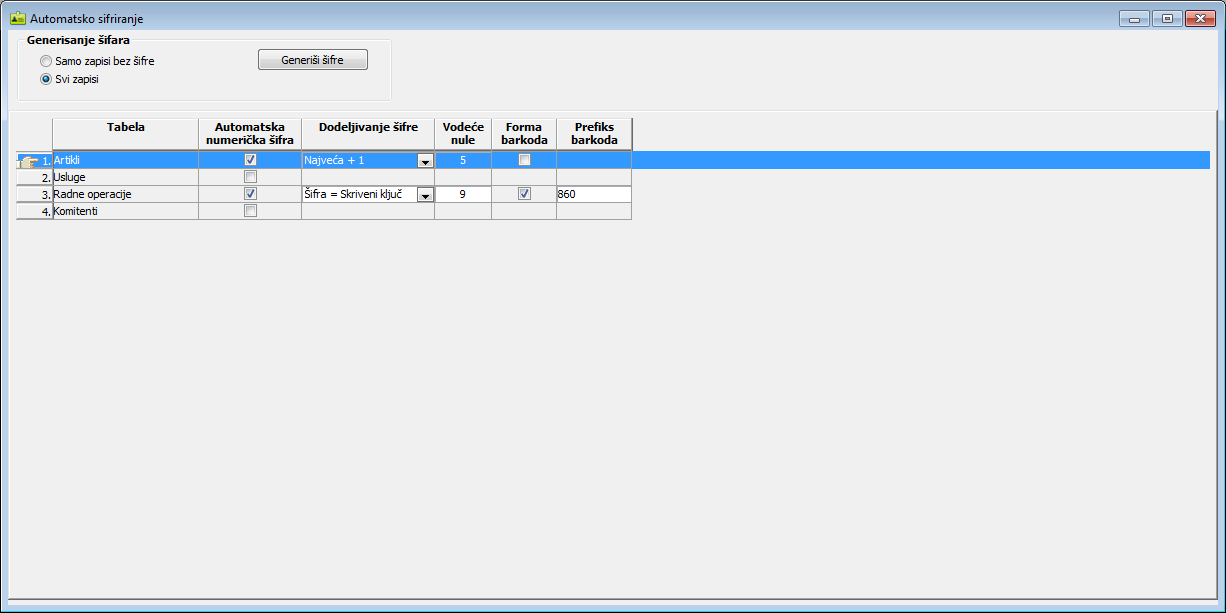Click the hand pointer row indicator icon
This screenshot has width=1226, height=613.
(29, 161)
